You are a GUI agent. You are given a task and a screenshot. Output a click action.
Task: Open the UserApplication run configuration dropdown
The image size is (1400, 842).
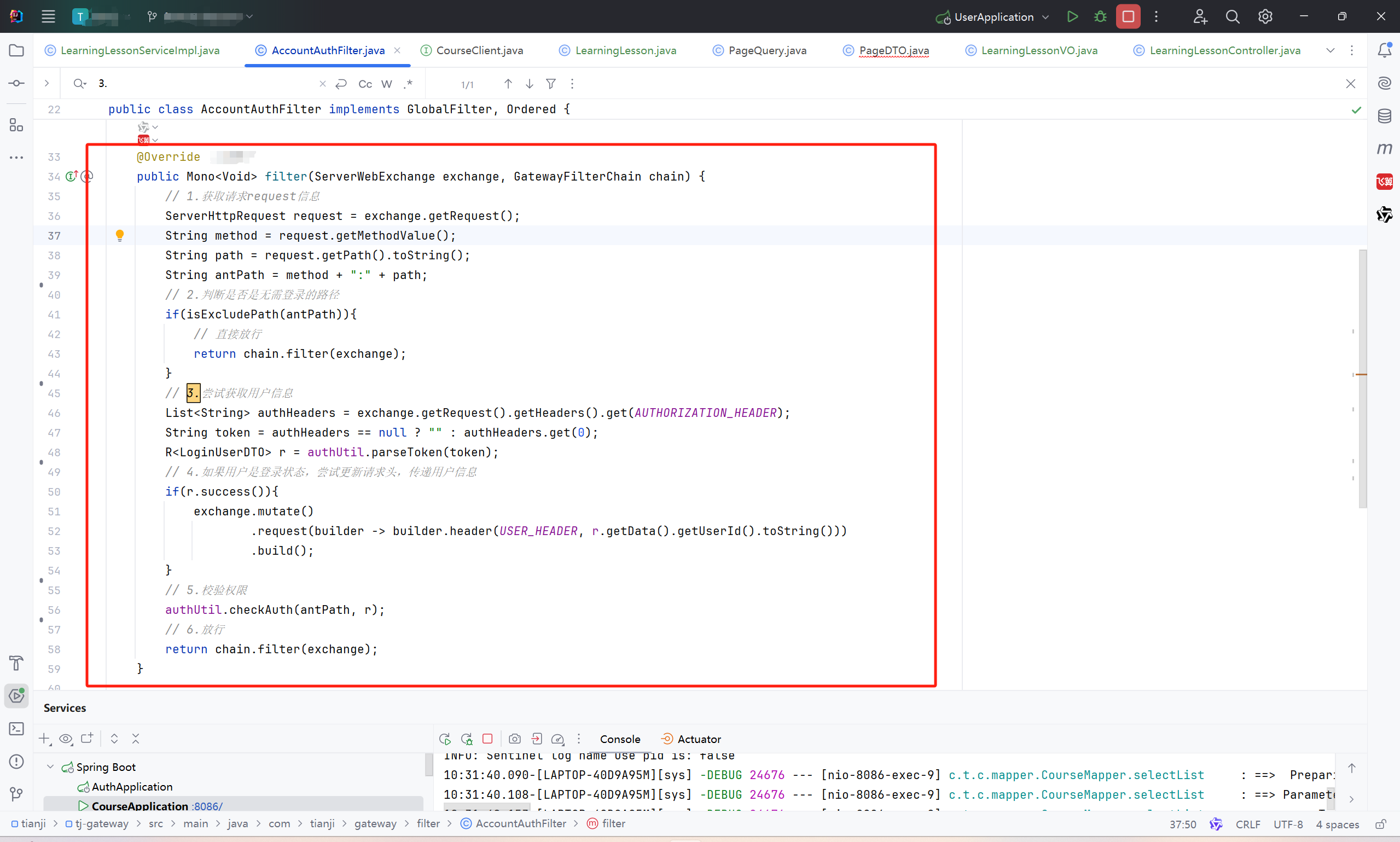tap(993, 17)
